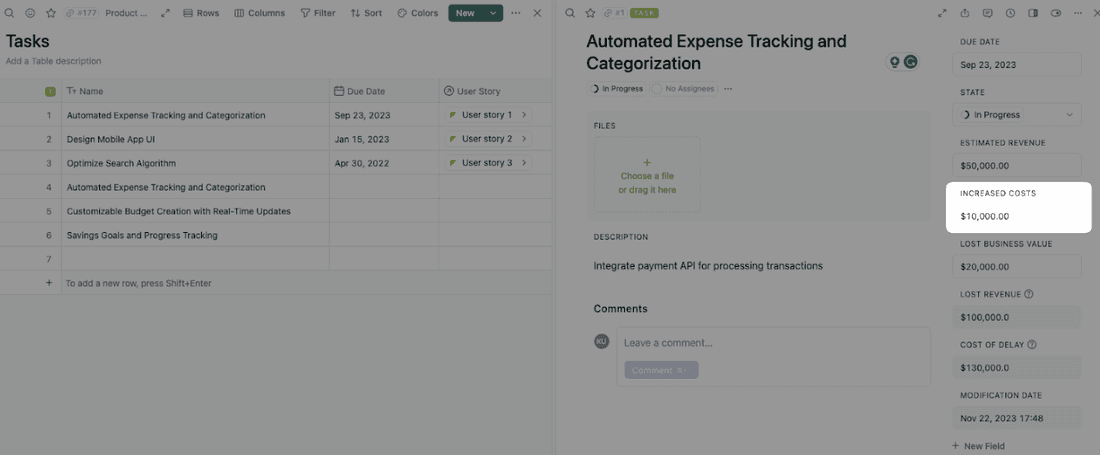Viewport: 1100px width, 455px height.
Task: Open the comments icon in detail toolbar
Action: click(987, 13)
